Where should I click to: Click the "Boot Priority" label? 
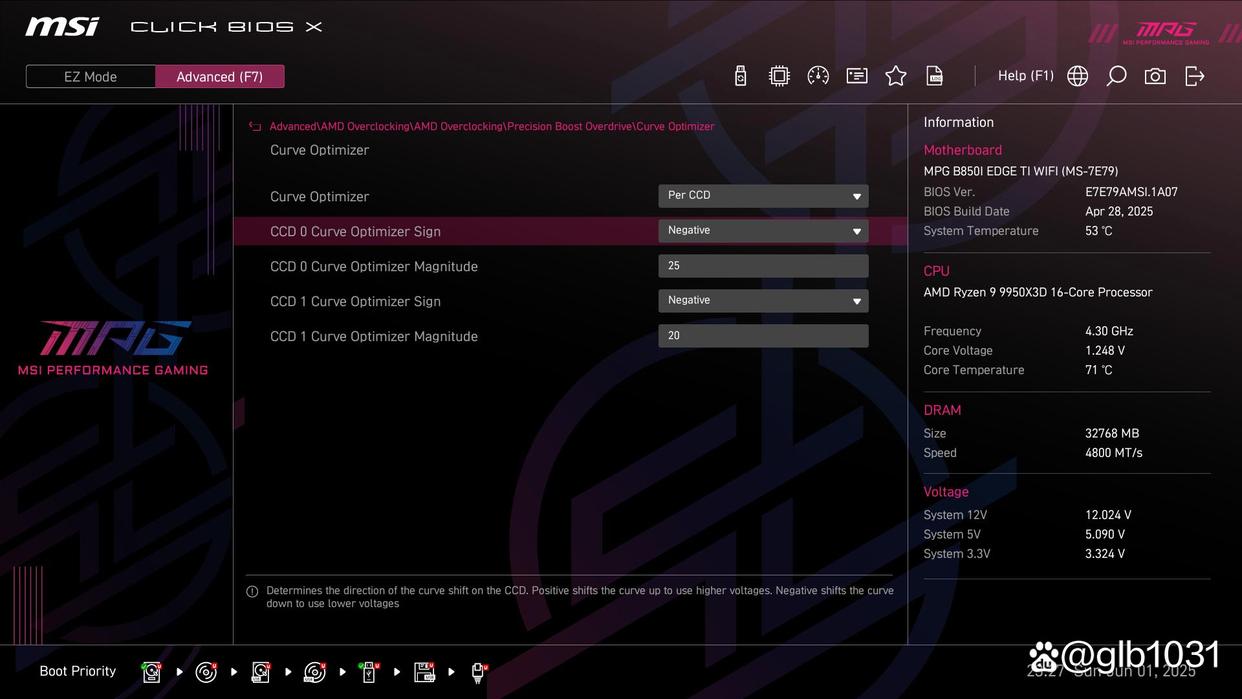point(78,671)
